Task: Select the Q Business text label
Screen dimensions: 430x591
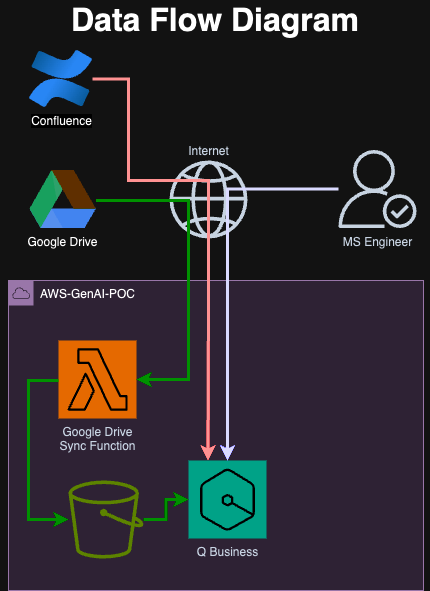Action: click(x=227, y=552)
